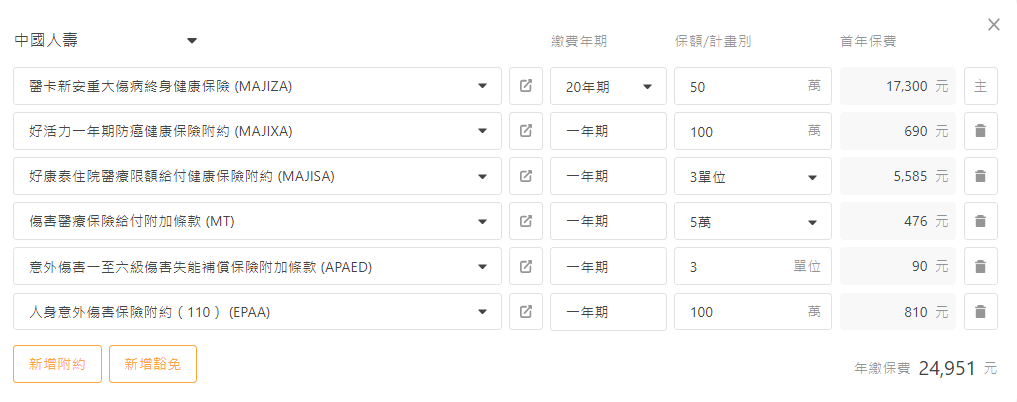Screen dimensions: 1017x402
Task: Expand the MAJIZA main product selector
Action: coord(484,87)
